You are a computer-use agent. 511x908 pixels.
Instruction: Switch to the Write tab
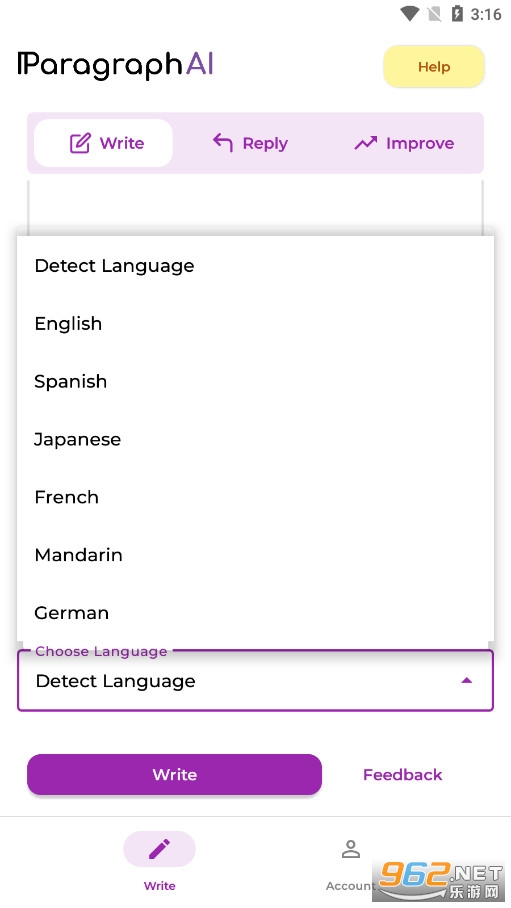click(103, 143)
